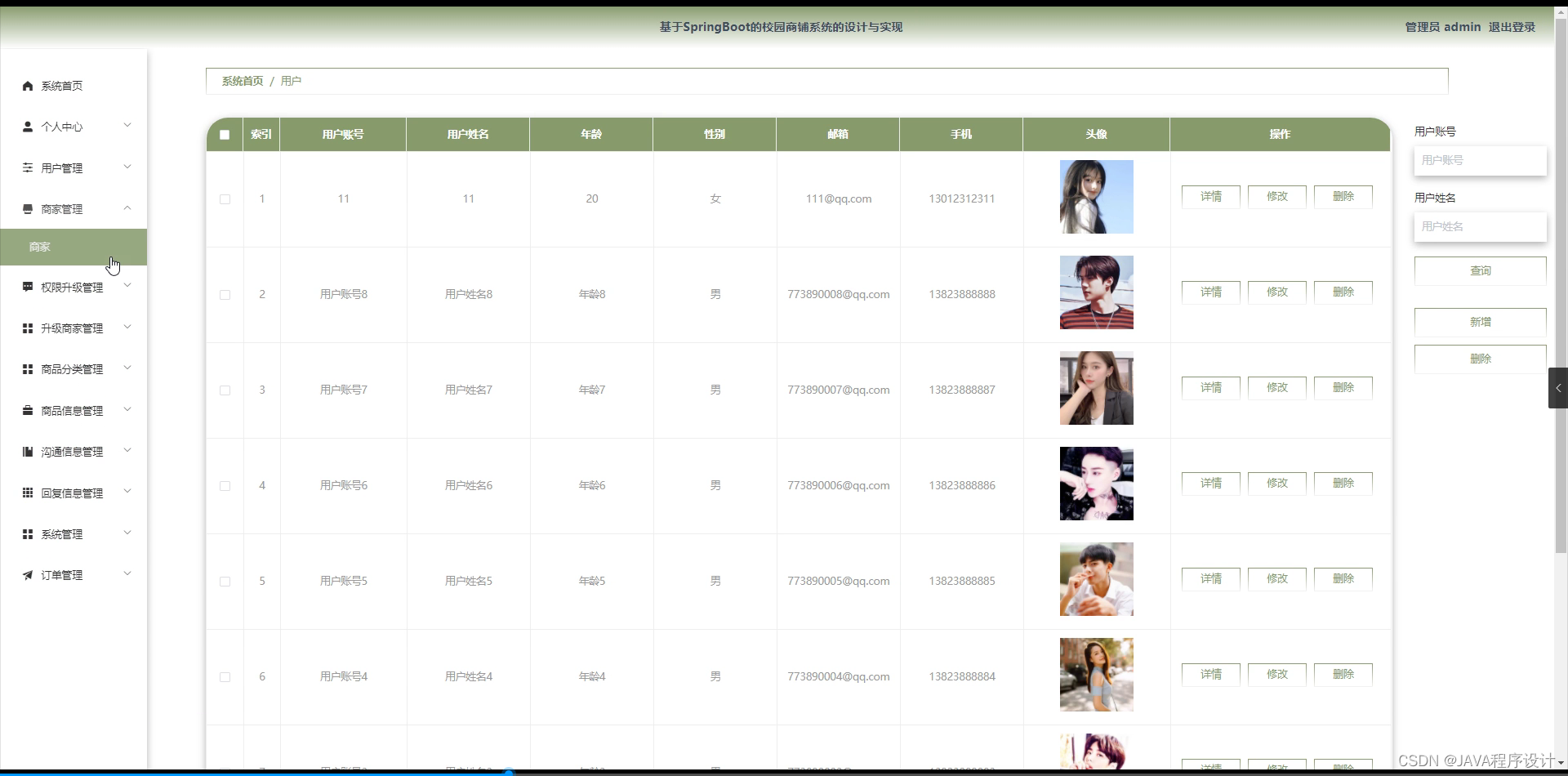Expand the 商品信息管理 chevron
The height and width of the screenshot is (776, 1568).
click(x=127, y=409)
